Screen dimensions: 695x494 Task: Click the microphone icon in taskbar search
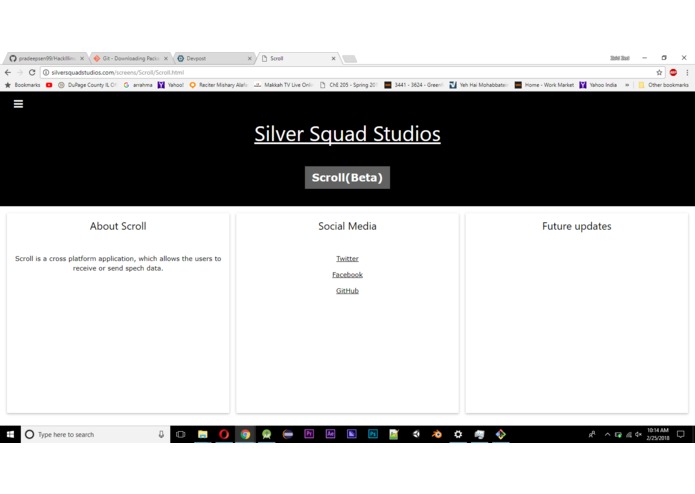161,435
